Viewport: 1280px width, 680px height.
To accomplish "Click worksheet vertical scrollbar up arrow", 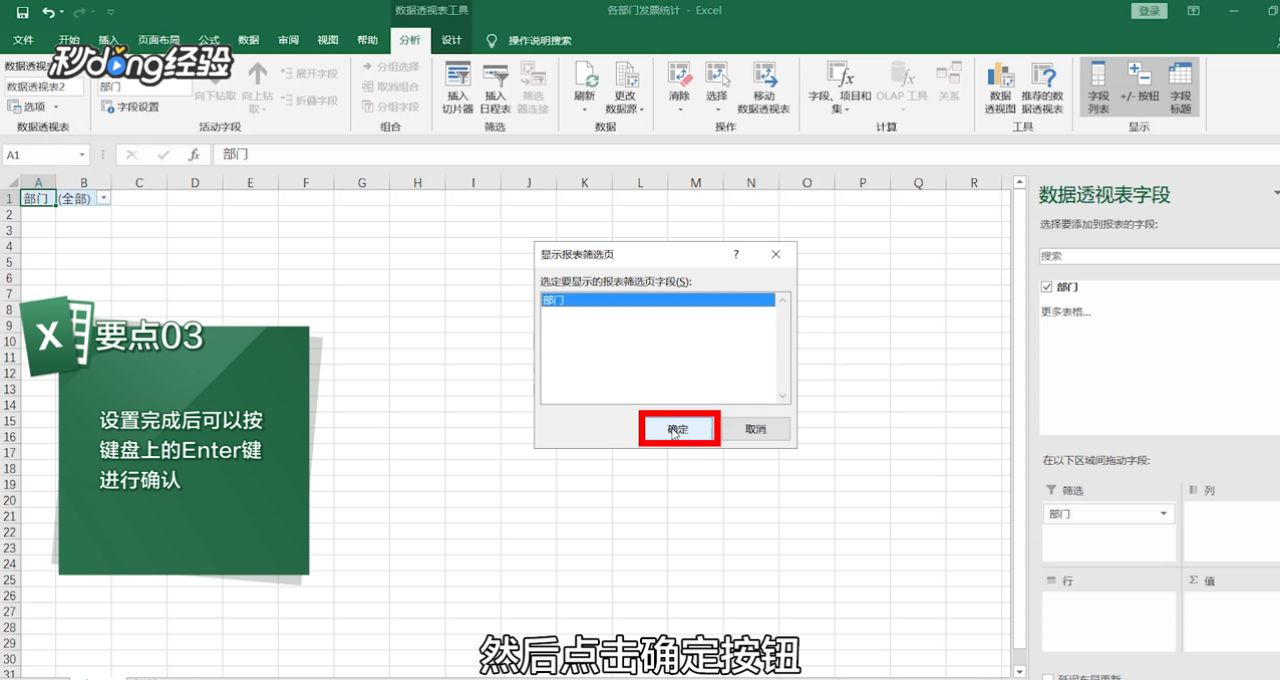I will point(1019,183).
